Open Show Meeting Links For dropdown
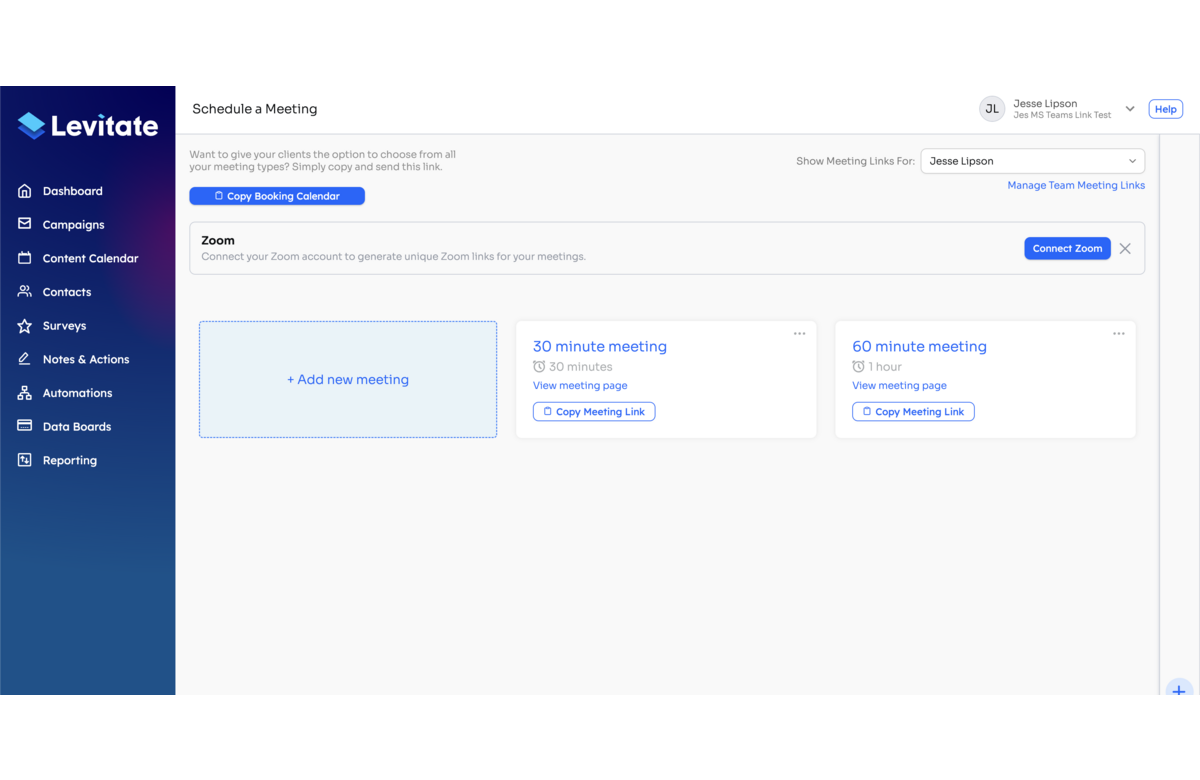The height and width of the screenshot is (780, 1200). [x=1032, y=161]
